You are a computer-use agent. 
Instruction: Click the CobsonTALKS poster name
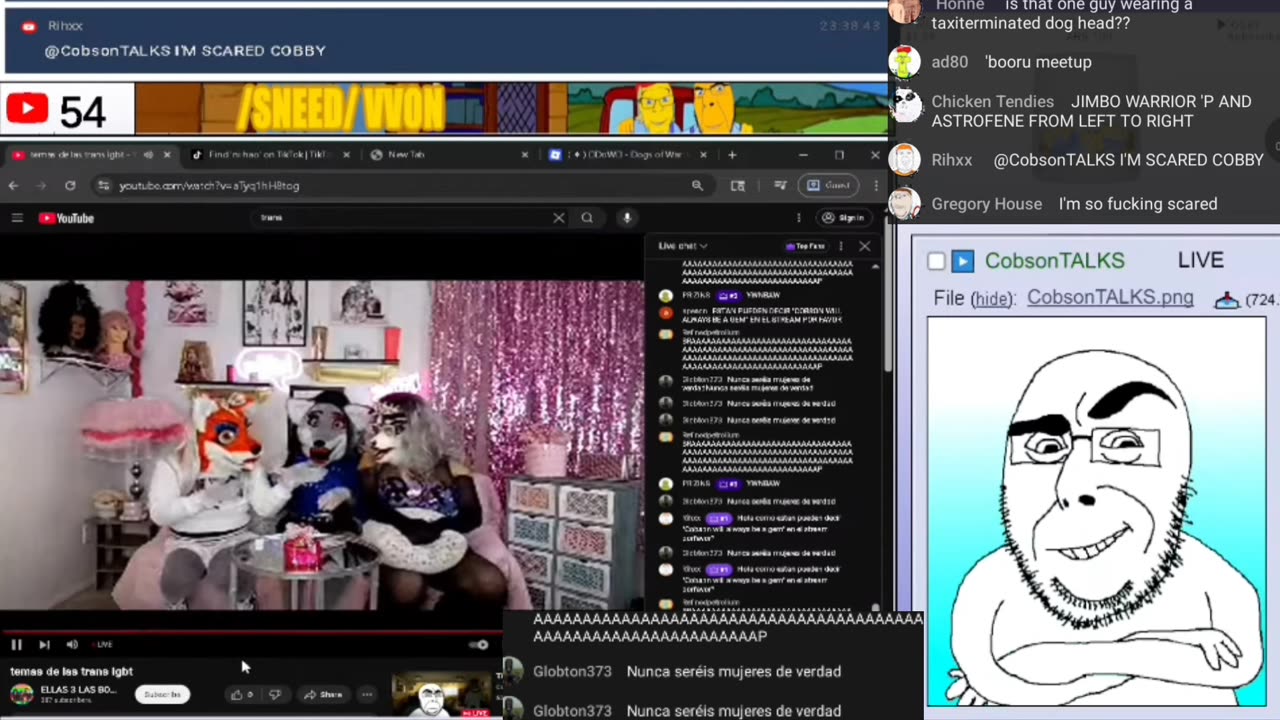(1054, 261)
